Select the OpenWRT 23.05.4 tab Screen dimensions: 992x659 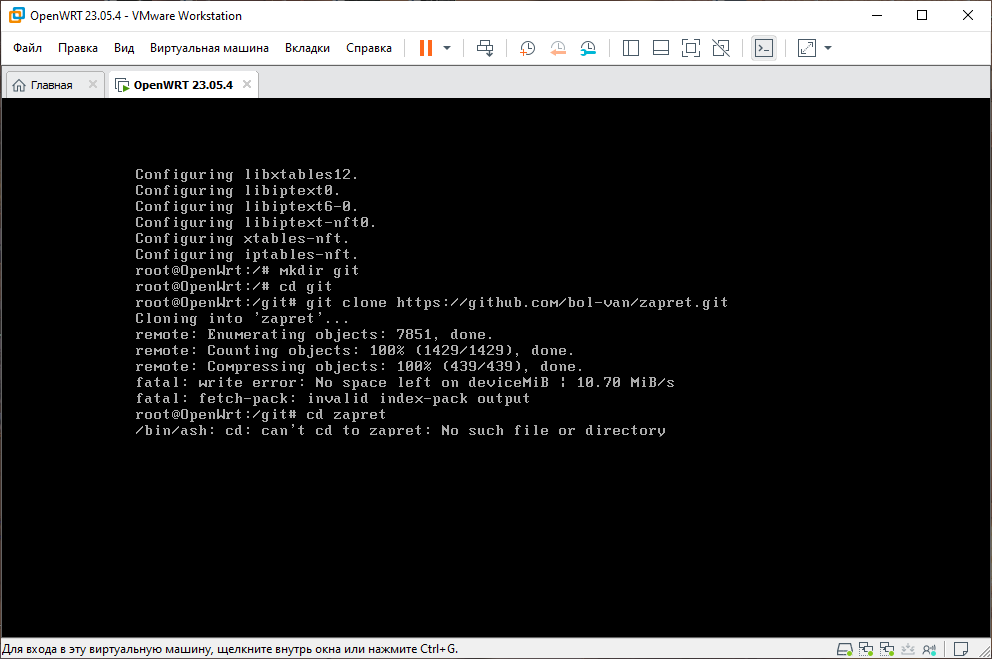point(183,85)
